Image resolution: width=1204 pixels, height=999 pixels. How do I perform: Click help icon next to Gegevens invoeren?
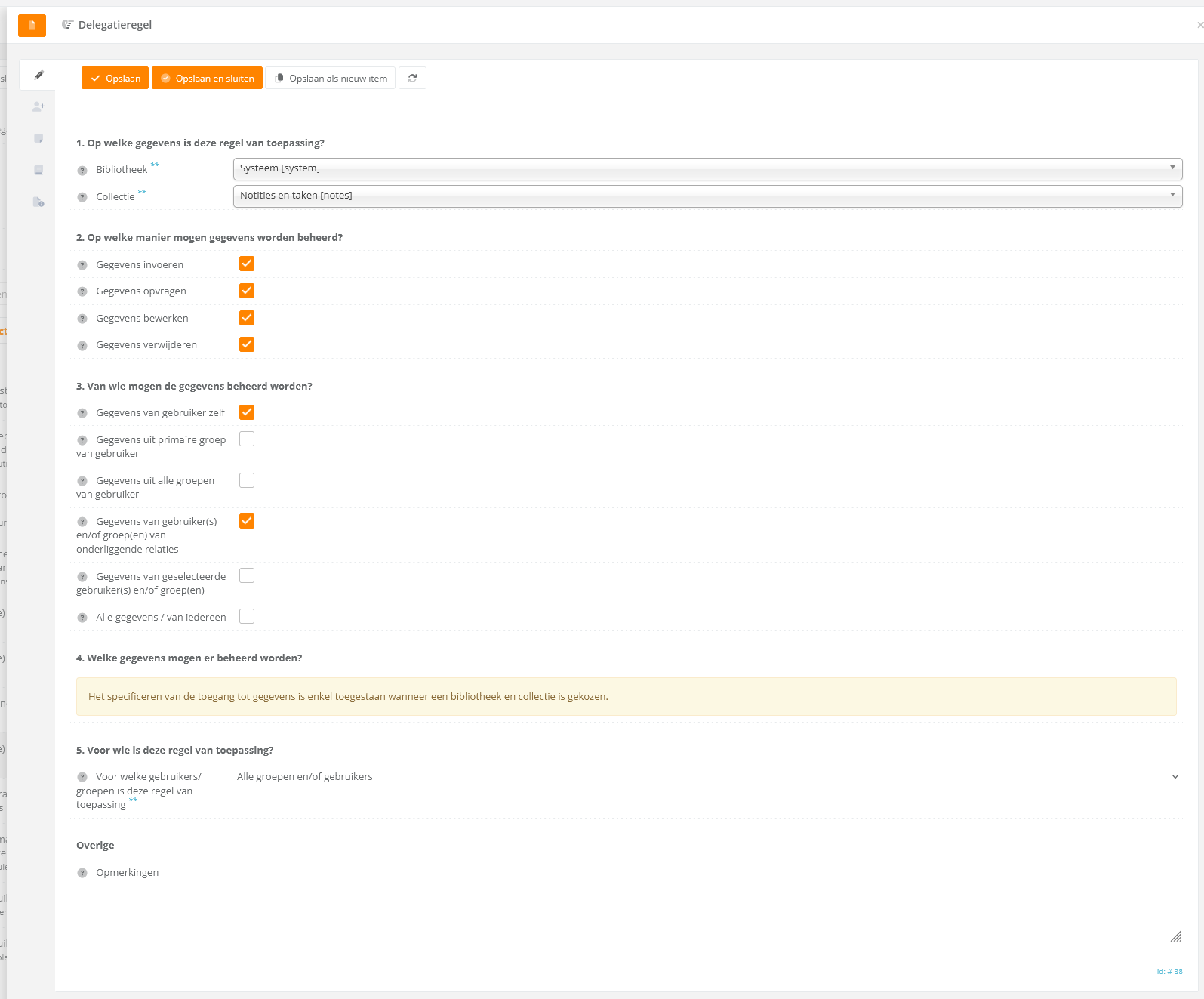82,265
